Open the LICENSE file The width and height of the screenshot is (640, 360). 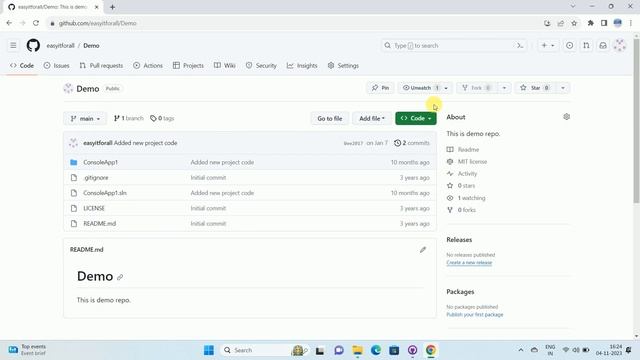pos(94,208)
